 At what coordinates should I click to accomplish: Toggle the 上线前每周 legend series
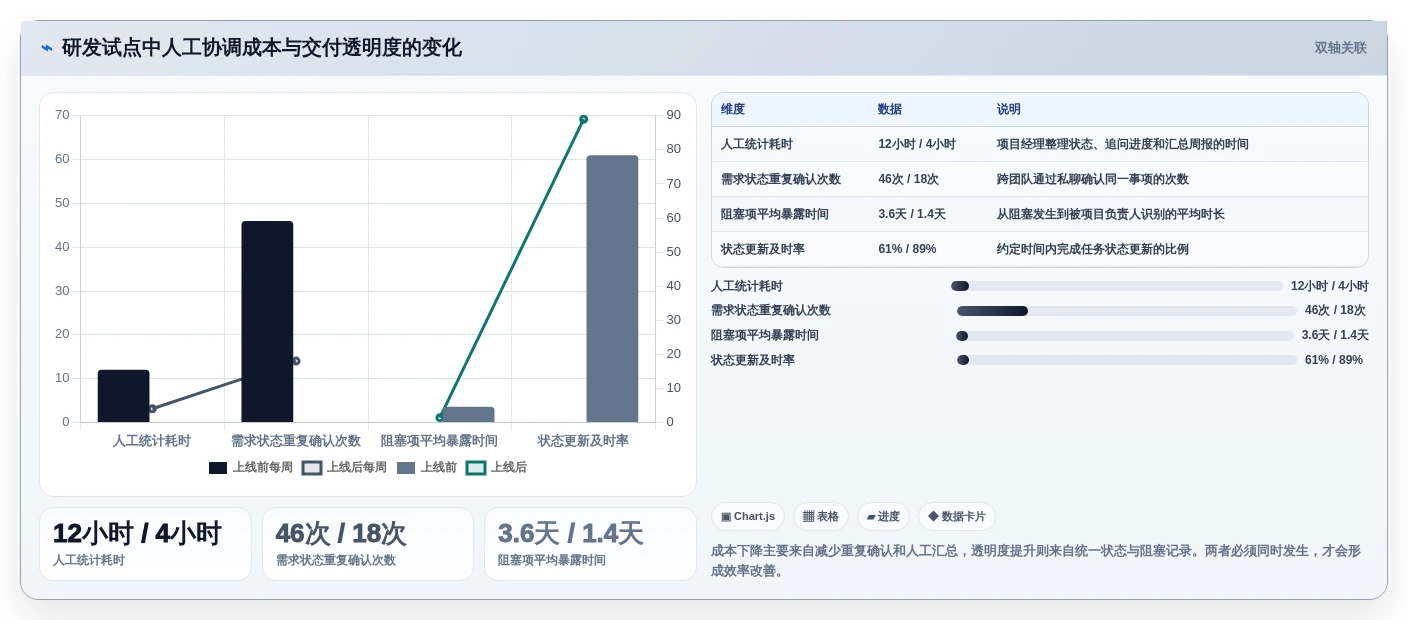click(x=251, y=468)
